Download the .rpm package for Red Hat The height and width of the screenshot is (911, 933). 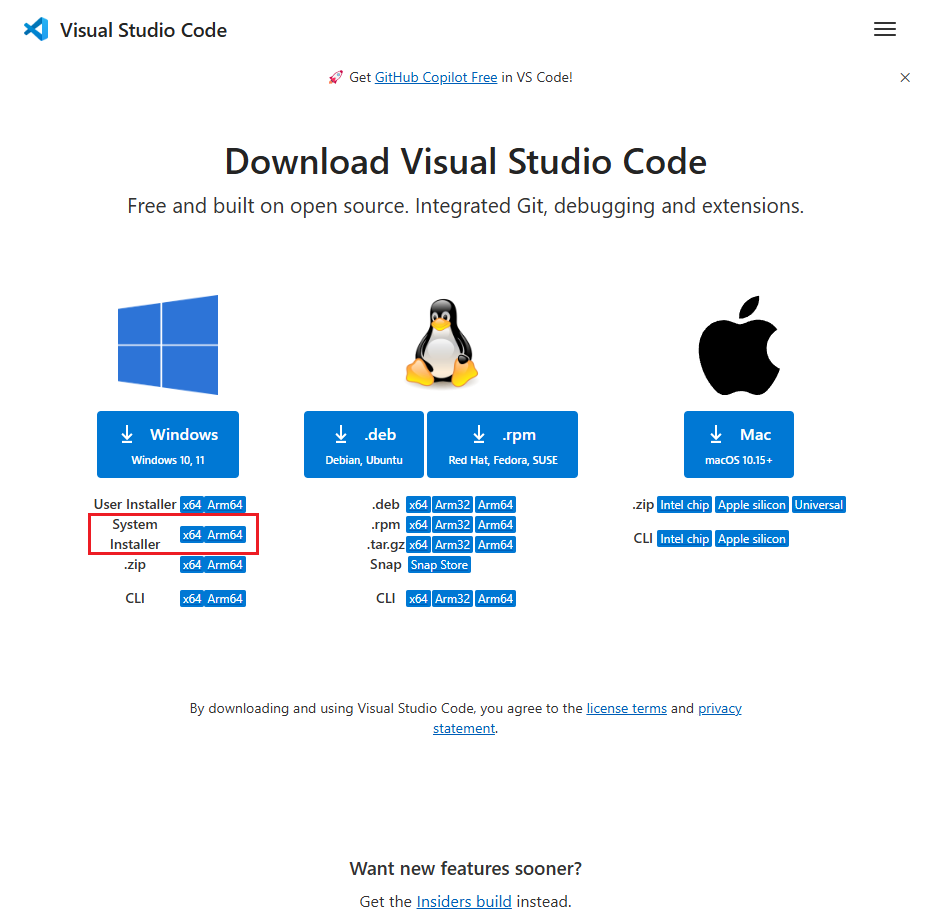point(502,444)
